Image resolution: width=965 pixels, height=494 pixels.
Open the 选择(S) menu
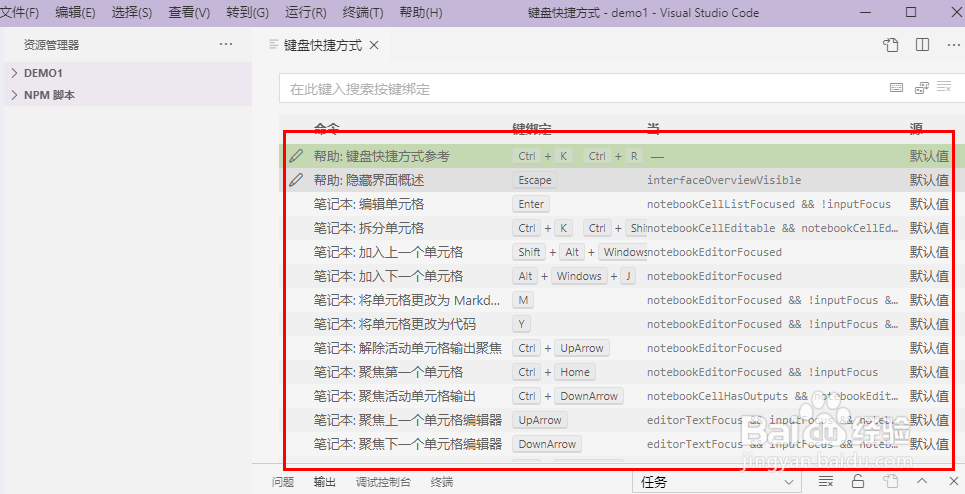pyautogui.click(x=132, y=13)
